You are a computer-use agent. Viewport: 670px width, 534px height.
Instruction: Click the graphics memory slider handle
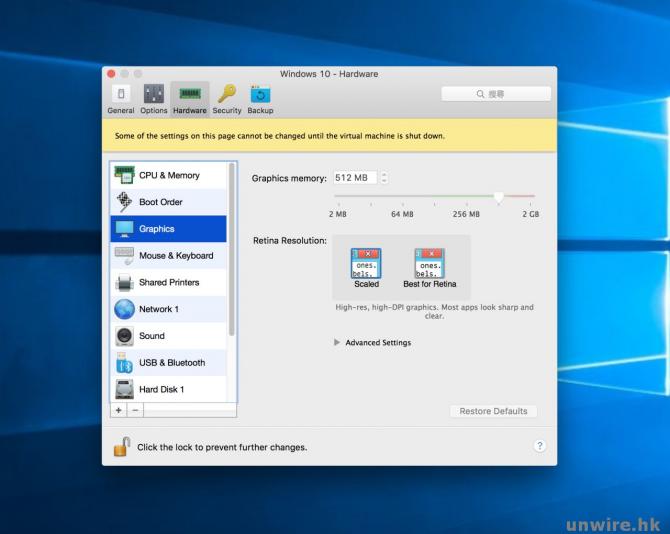coord(498,197)
